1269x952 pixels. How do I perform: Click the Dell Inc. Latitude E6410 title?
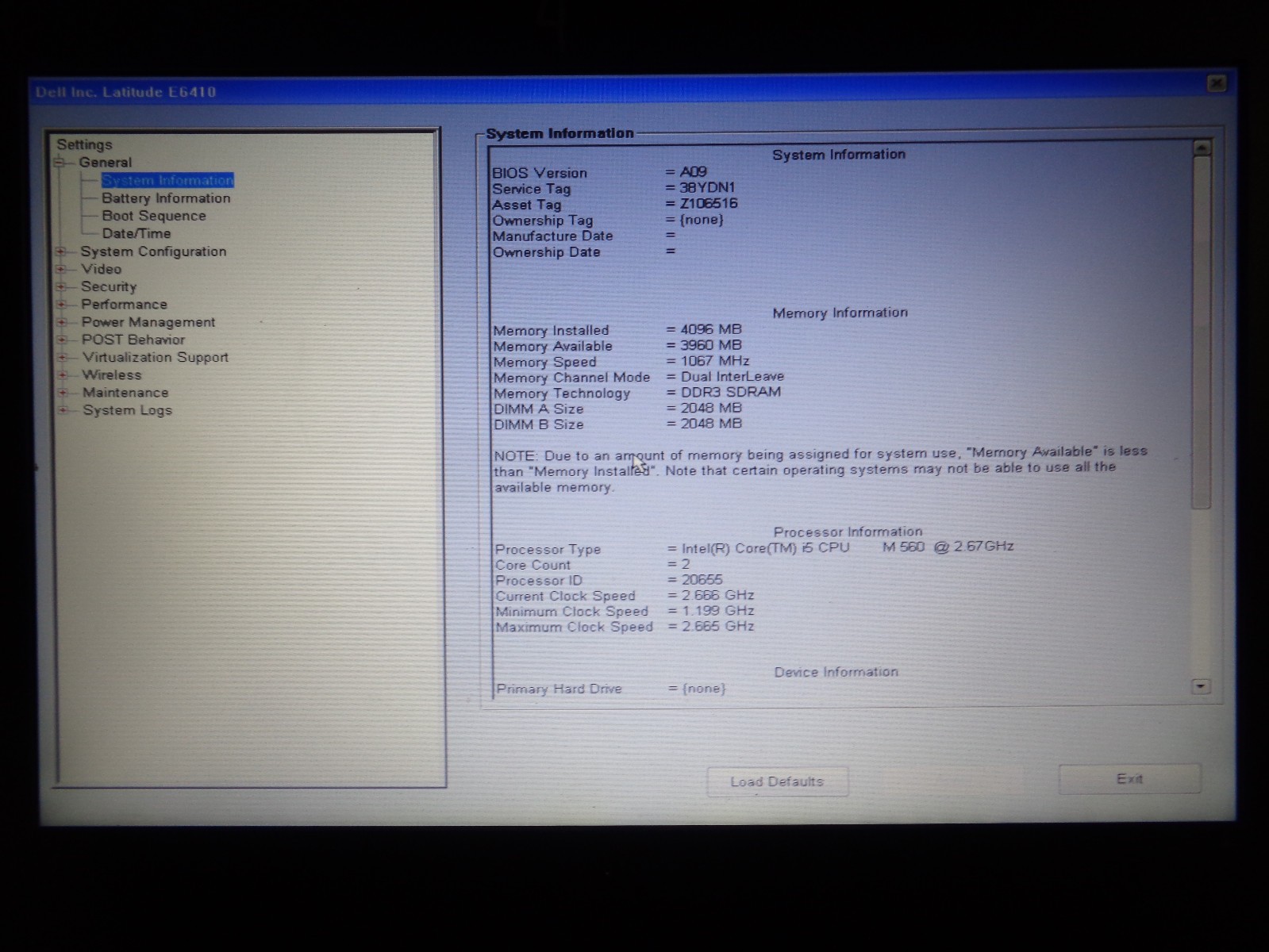125,92
